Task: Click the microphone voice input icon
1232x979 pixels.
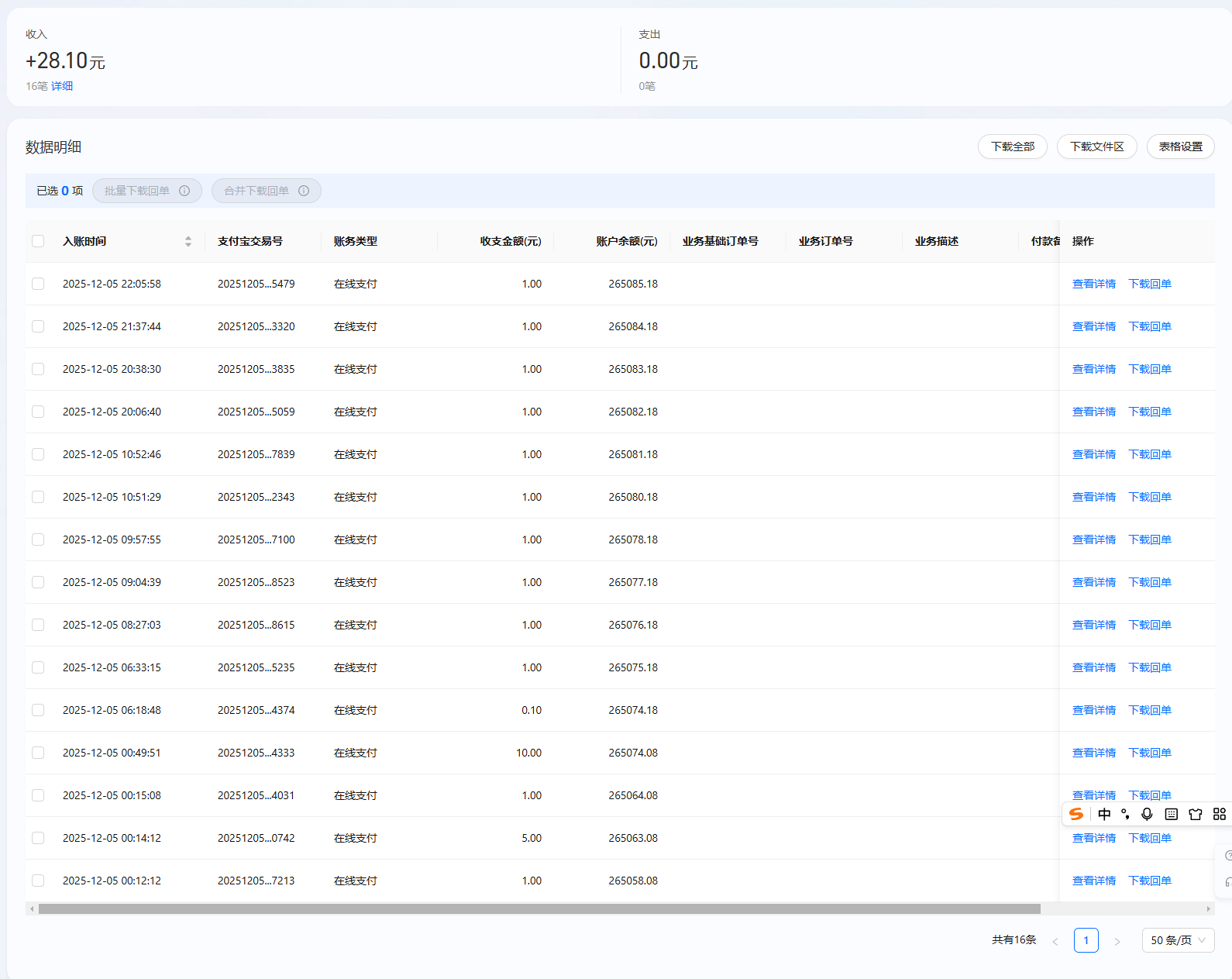Action: coord(1147,814)
